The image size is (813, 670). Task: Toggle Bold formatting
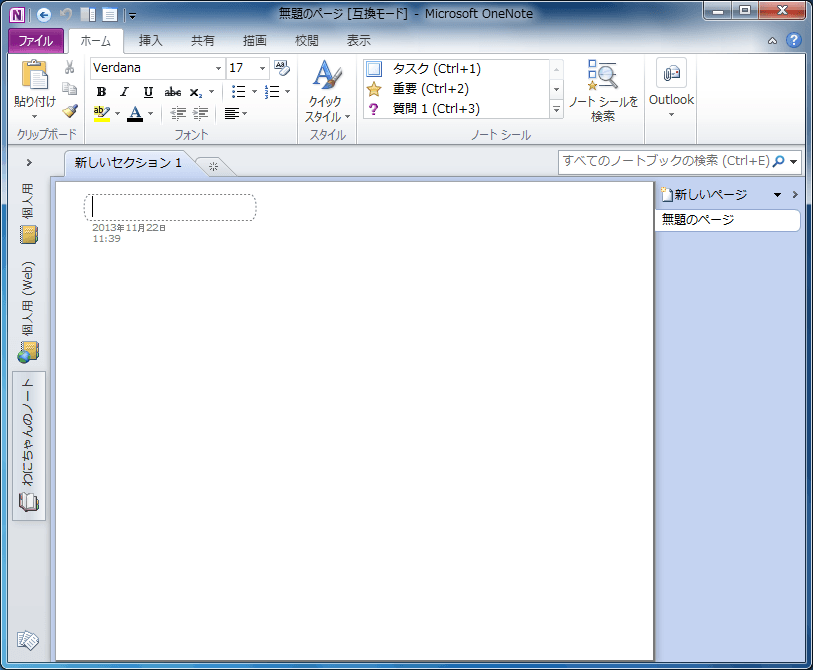pos(102,92)
